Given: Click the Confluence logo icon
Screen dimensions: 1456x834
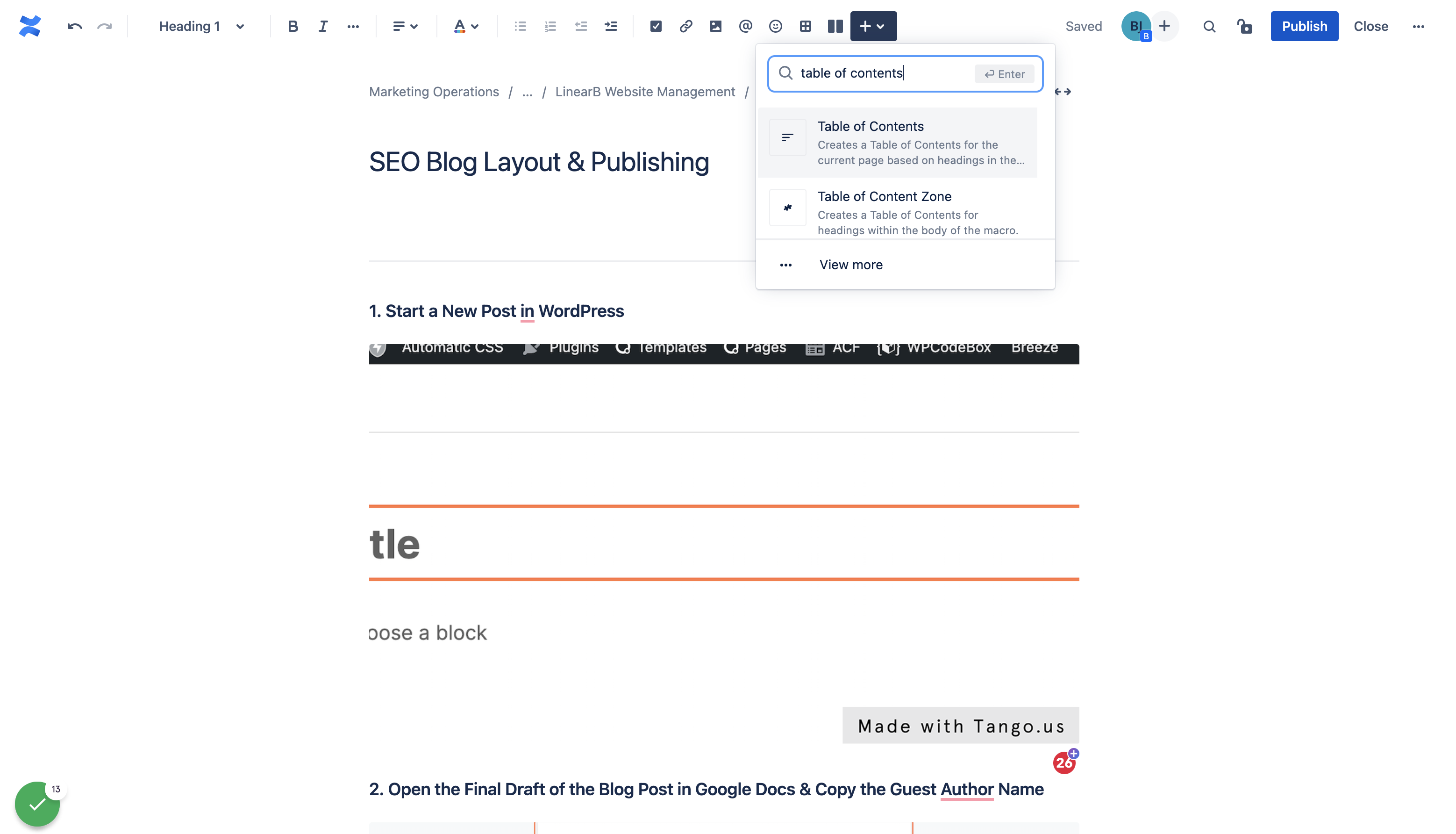Looking at the screenshot, I should coord(30,26).
